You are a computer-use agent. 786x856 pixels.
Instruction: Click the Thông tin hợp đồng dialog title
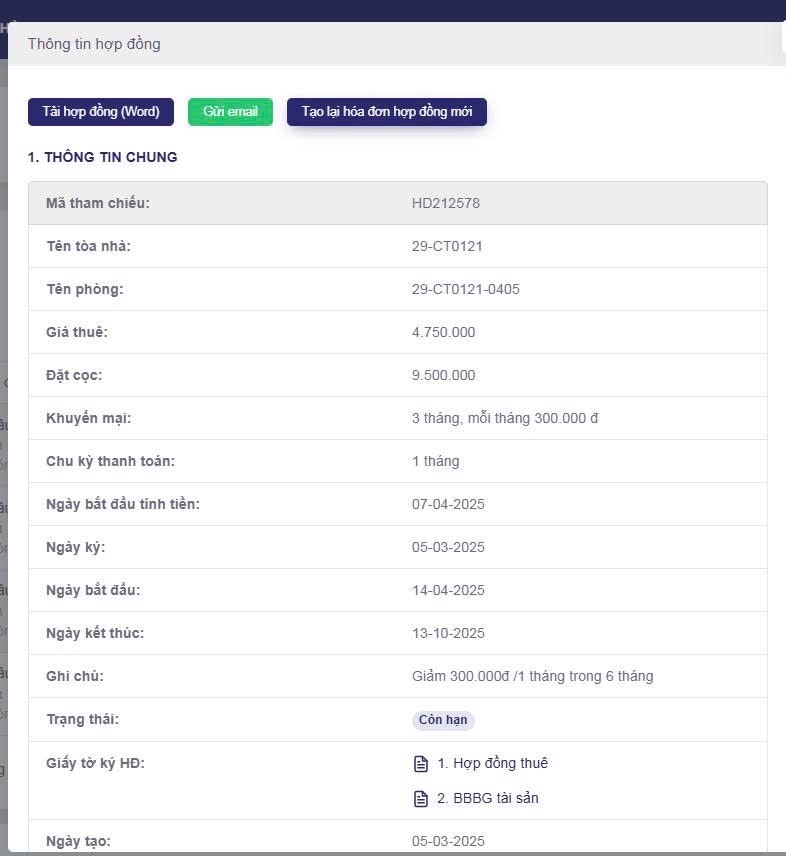(94, 44)
